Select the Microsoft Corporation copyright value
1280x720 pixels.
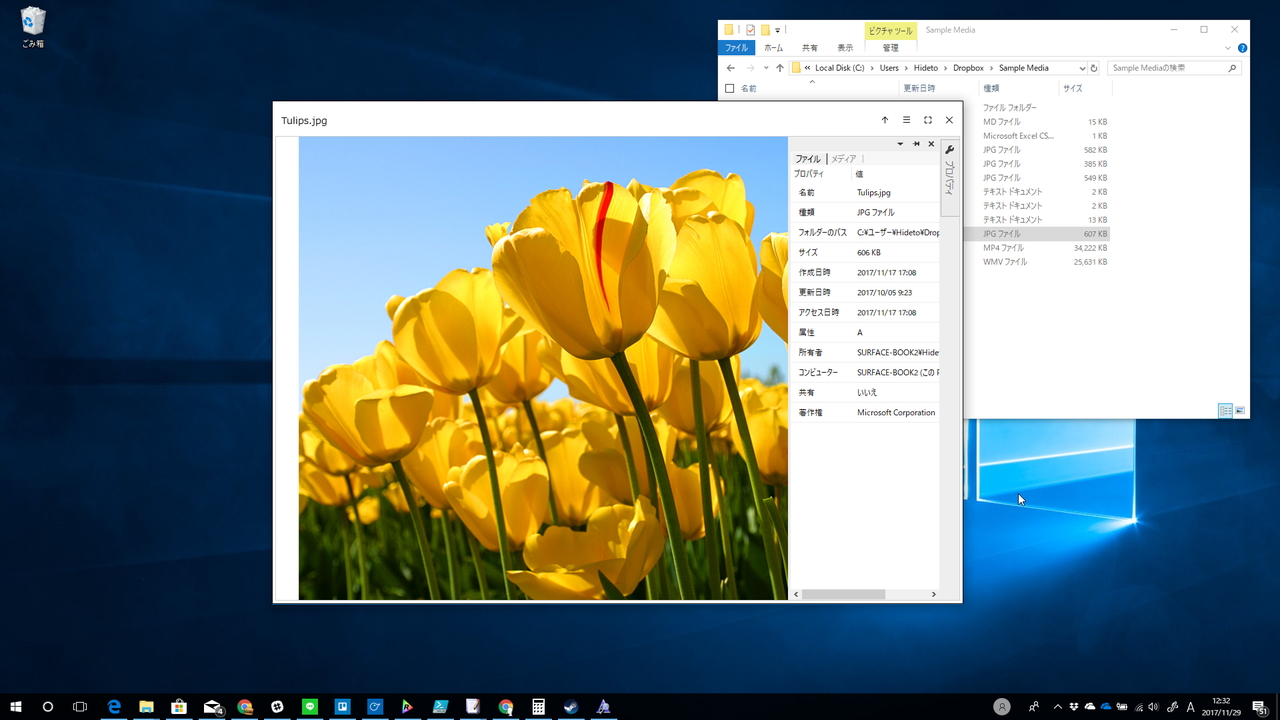896,412
